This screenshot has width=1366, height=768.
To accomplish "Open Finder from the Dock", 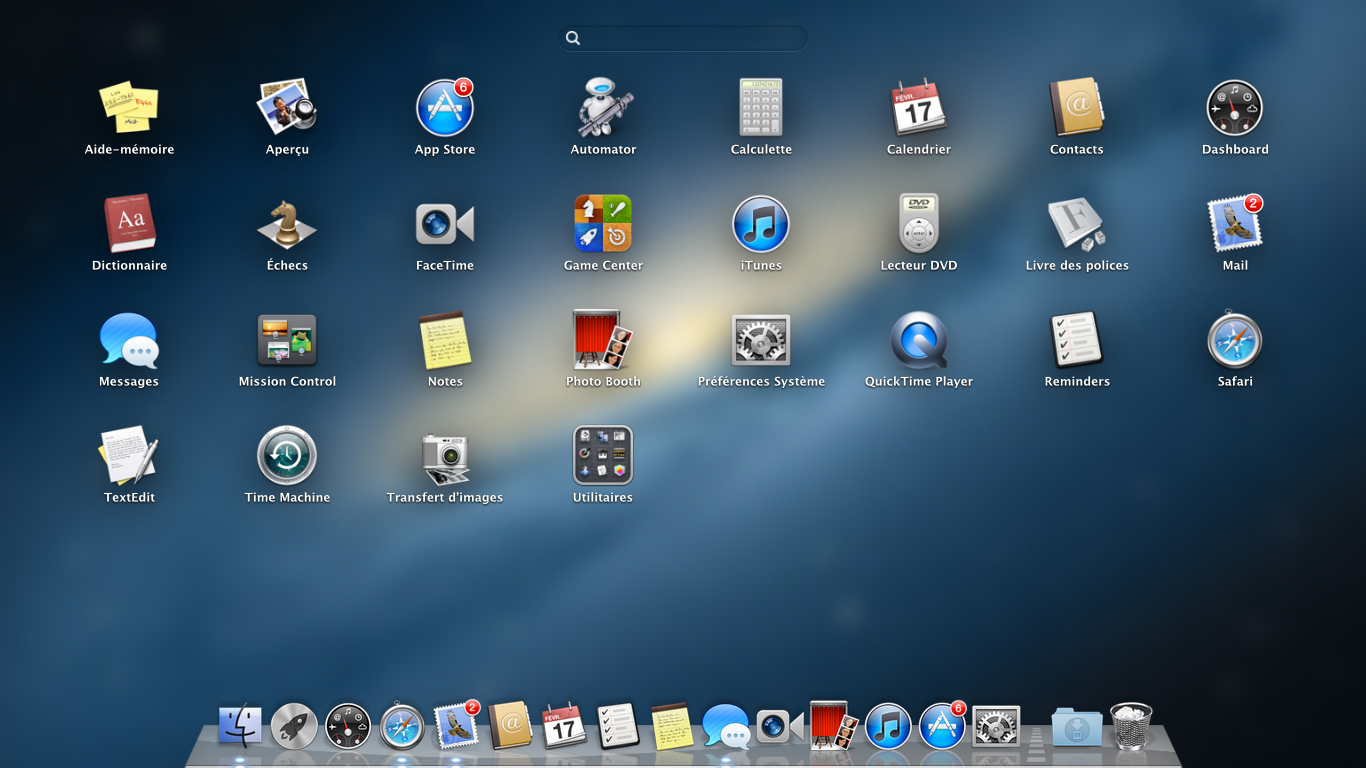I will click(240, 727).
